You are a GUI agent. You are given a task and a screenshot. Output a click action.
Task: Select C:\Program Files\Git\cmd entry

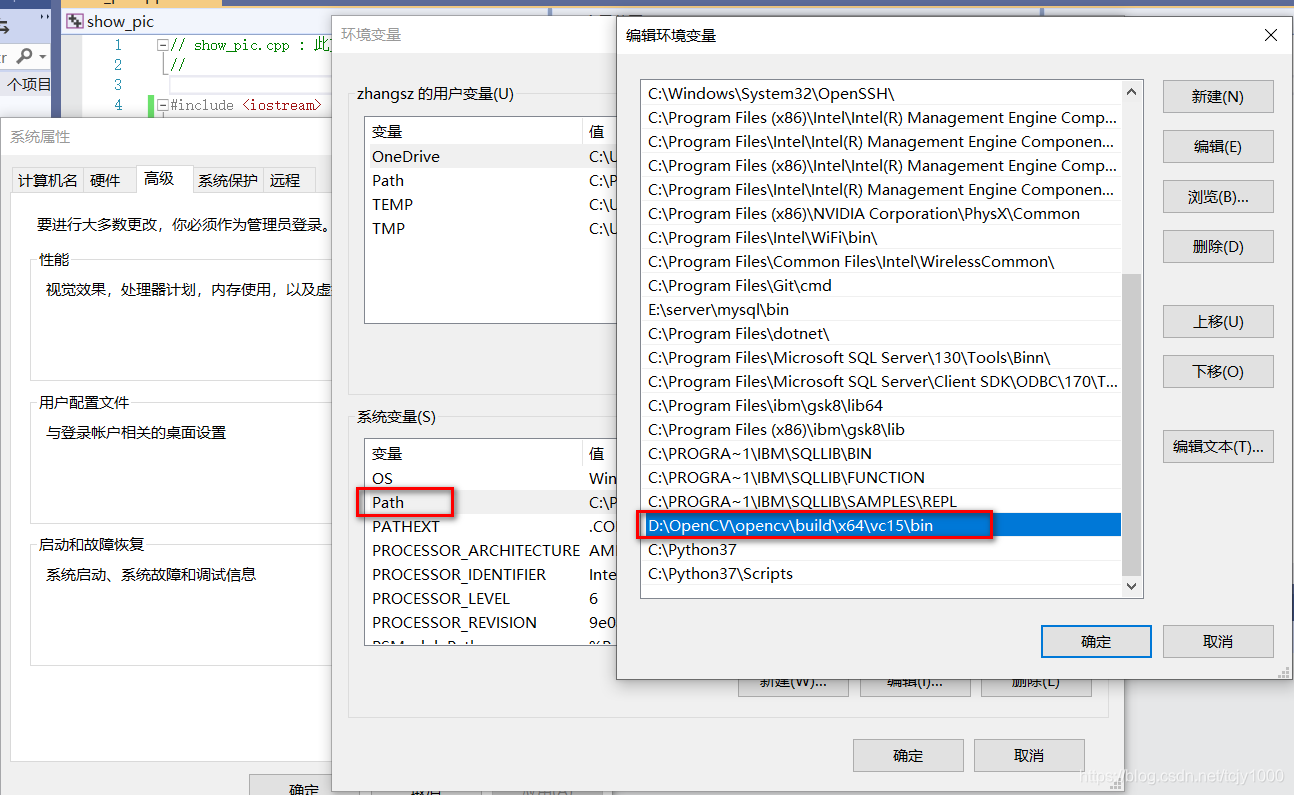(x=880, y=285)
